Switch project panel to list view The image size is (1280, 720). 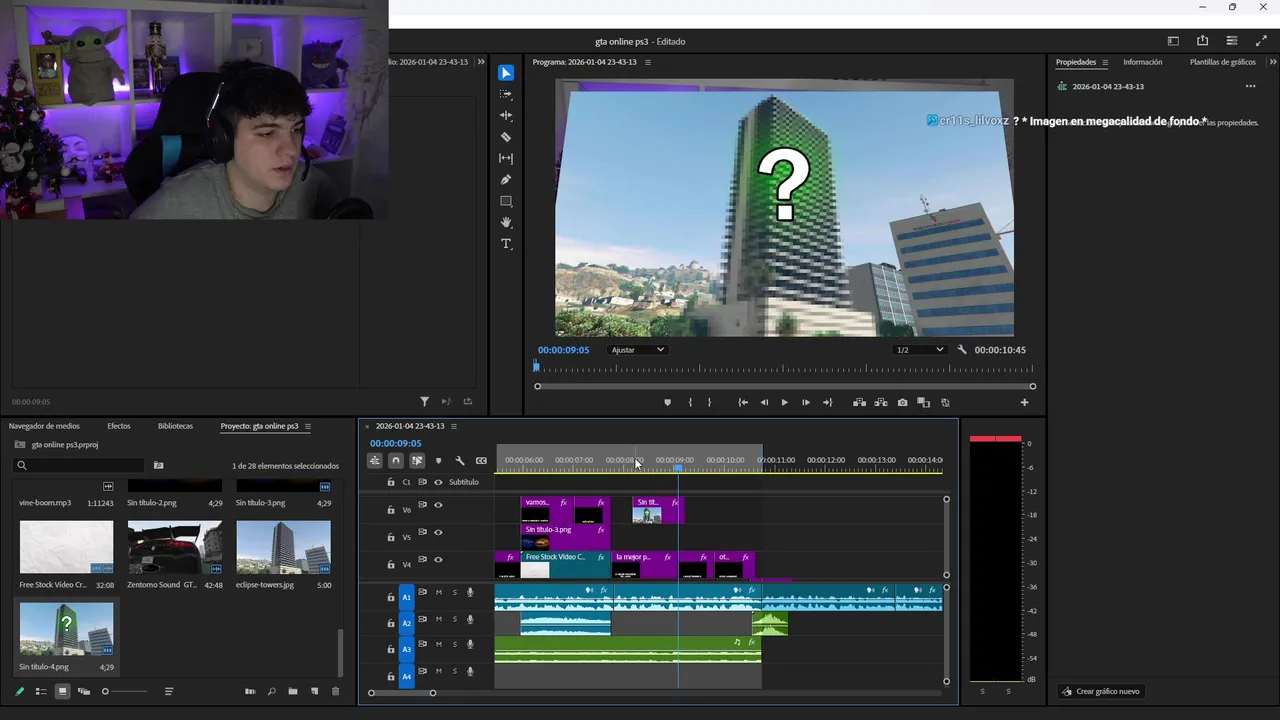click(41, 691)
